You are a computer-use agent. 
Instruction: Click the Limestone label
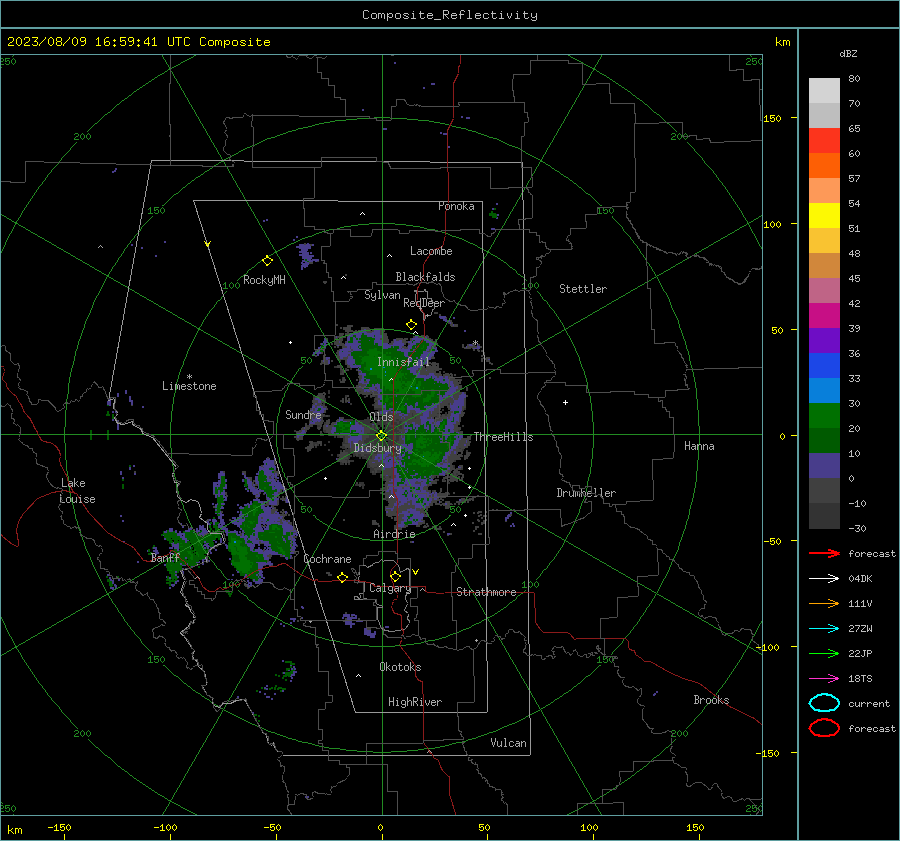pyautogui.click(x=189, y=386)
